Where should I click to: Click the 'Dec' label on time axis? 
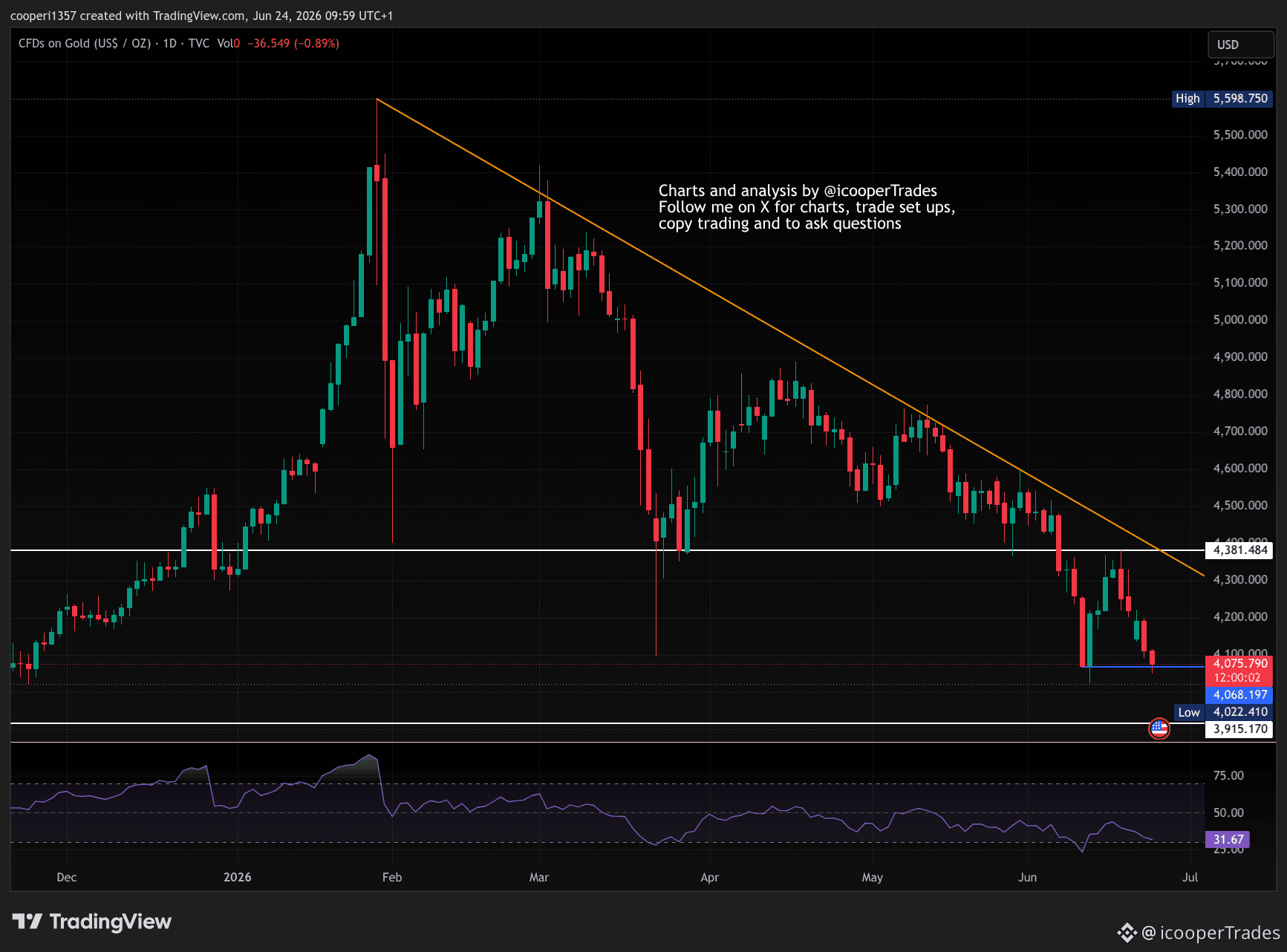[67, 877]
